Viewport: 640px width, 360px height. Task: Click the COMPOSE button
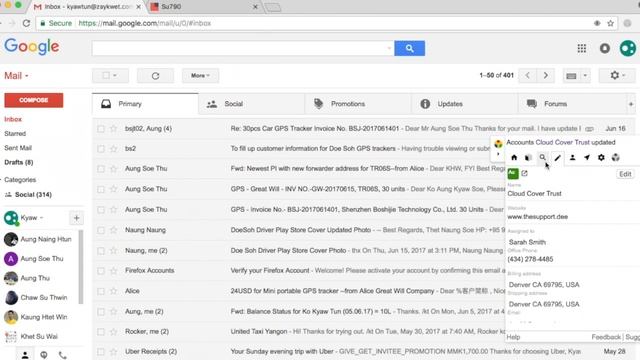pyautogui.click(x=34, y=100)
